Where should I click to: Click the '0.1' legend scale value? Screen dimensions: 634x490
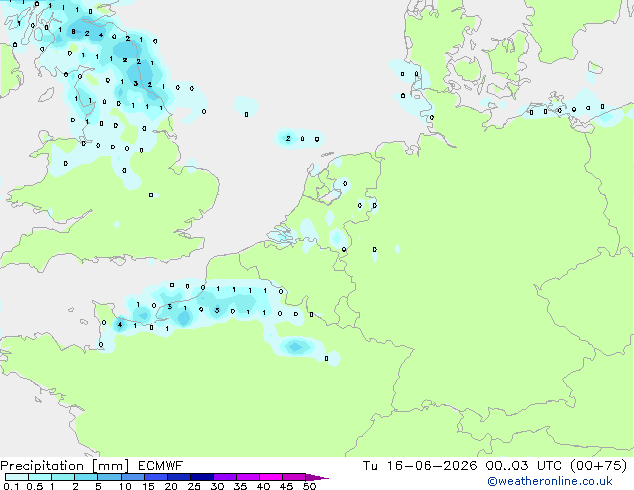(11, 486)
